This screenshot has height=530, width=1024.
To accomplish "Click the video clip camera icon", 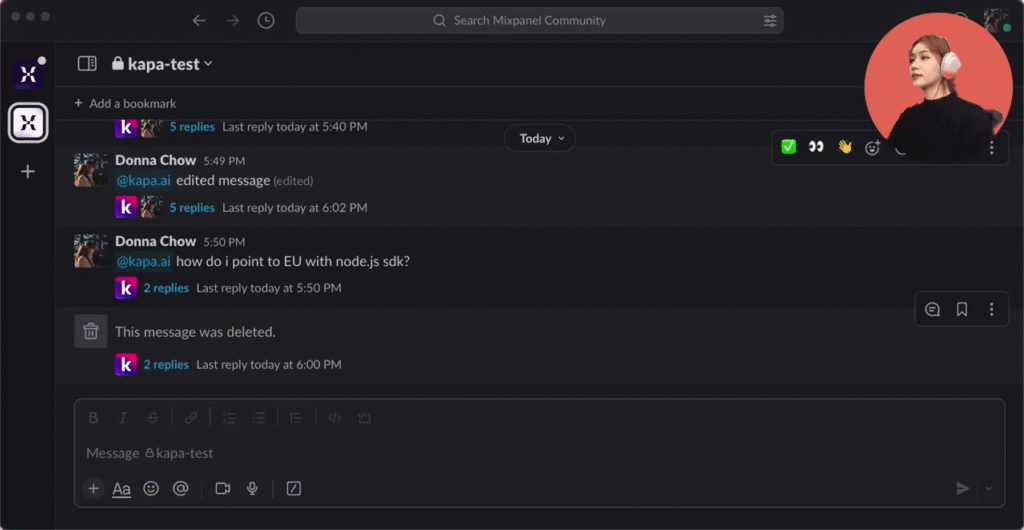I will pyautogui.click(x=222, y=488).
